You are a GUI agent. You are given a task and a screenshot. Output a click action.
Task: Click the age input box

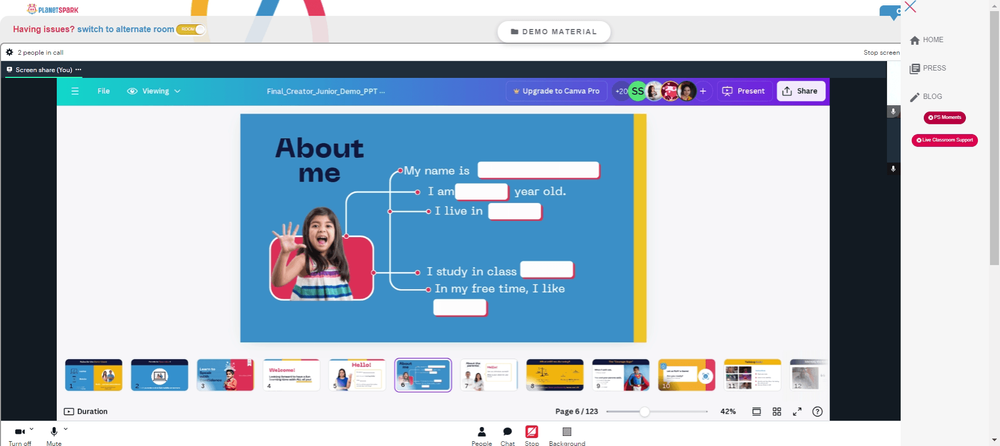click(482, 191)
